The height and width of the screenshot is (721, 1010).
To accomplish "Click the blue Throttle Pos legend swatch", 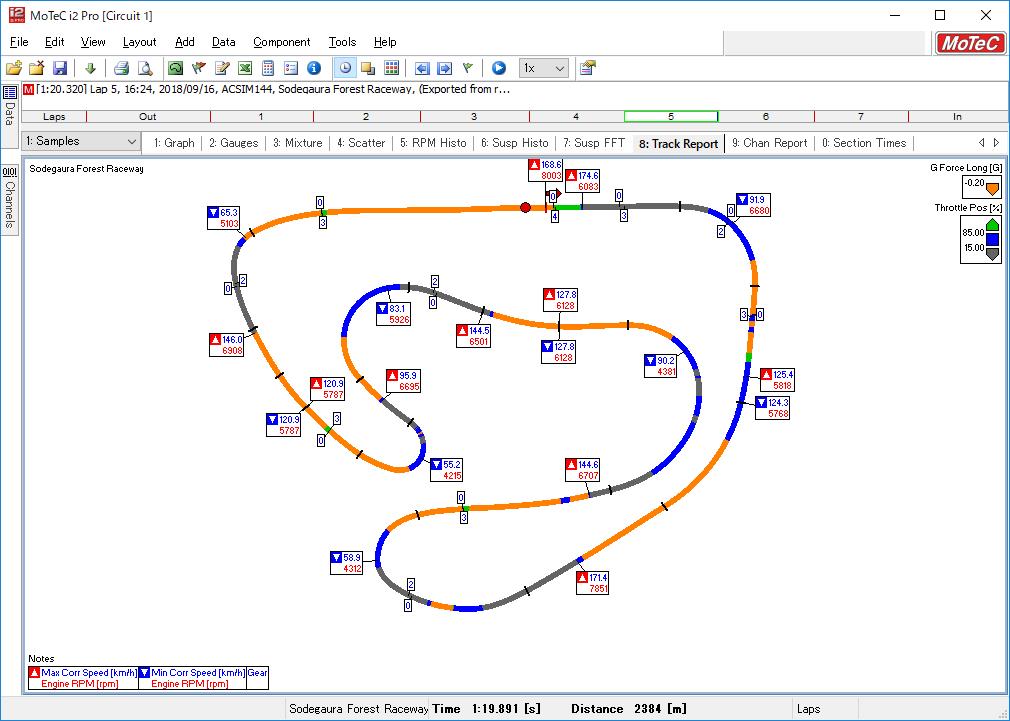I will tap(993, 239).
